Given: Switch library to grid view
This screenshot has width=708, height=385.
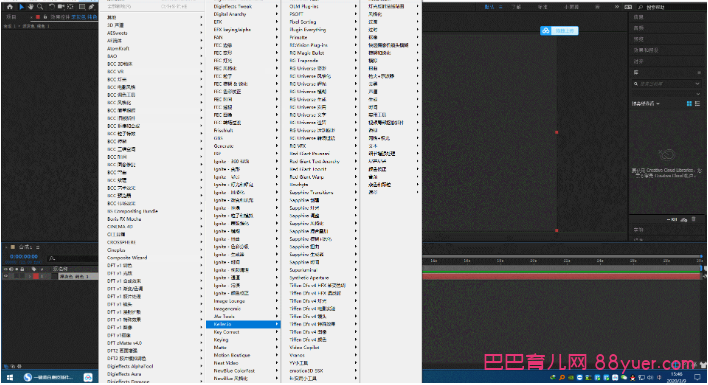Looking at the screenshot, I should point(689,104).
